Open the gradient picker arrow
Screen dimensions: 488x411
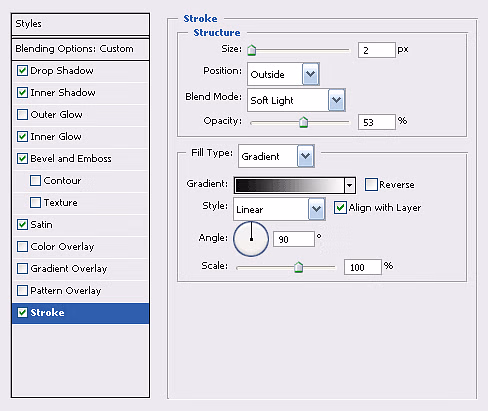click(x=349, y=185)
